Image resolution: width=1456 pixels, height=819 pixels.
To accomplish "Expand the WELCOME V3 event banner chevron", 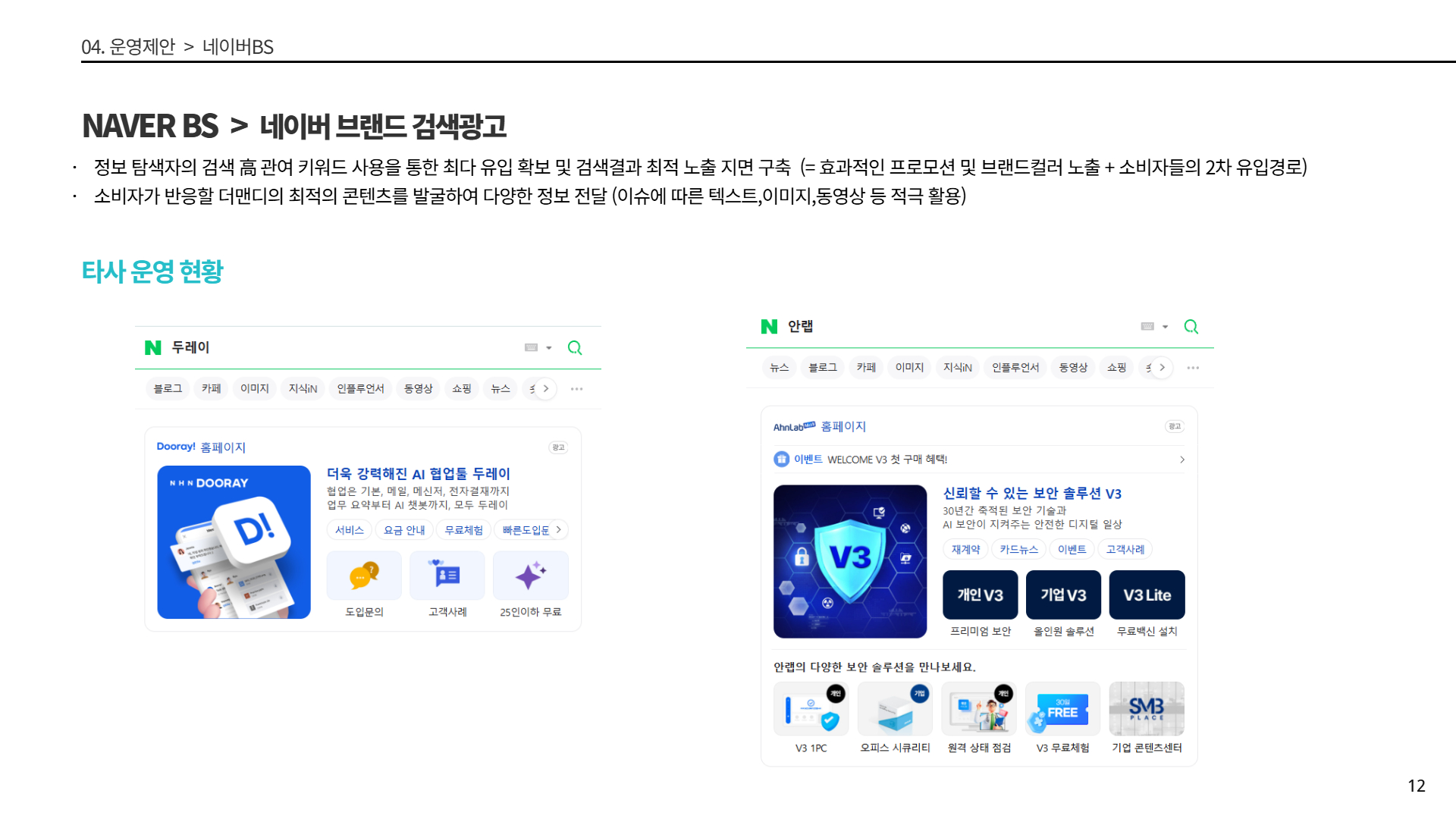I will click(x=1181, y=460).
